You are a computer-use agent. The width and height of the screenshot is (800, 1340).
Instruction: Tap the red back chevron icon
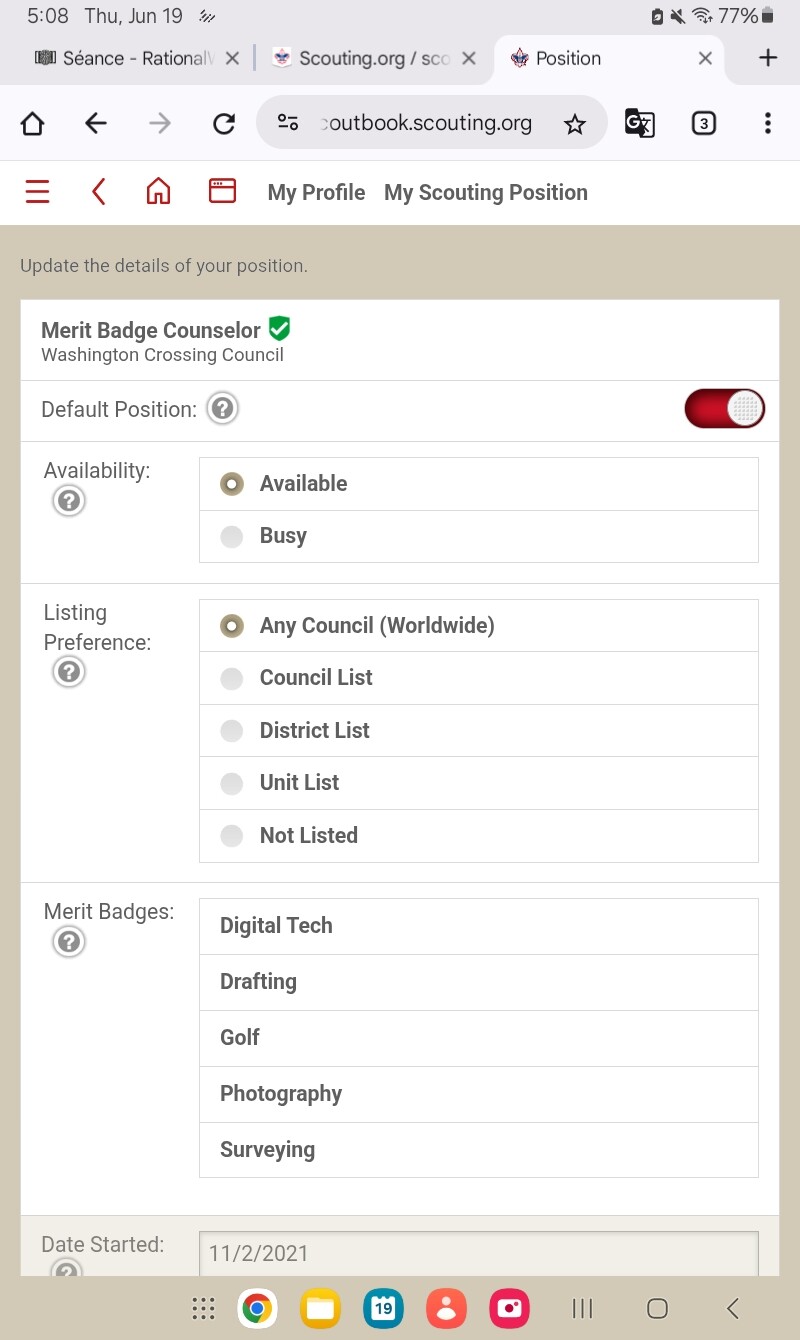pos(98,192)
